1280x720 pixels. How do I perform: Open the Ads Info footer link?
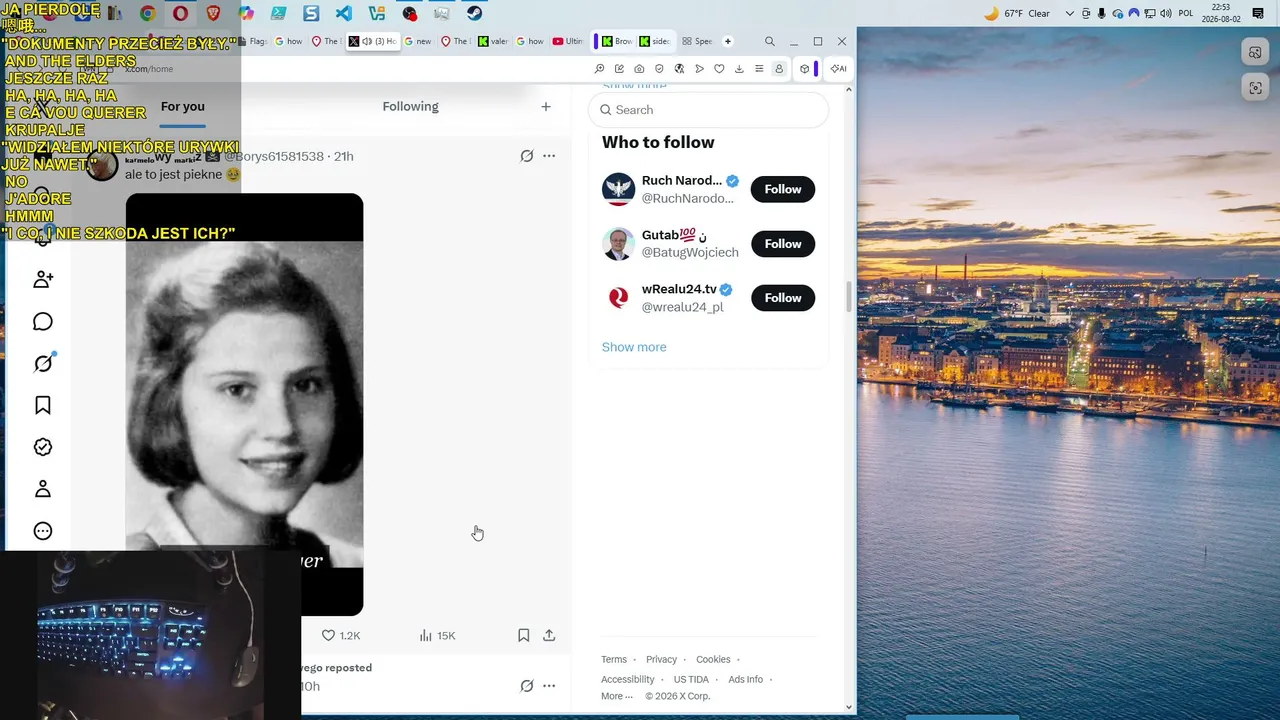coord(745,679)
